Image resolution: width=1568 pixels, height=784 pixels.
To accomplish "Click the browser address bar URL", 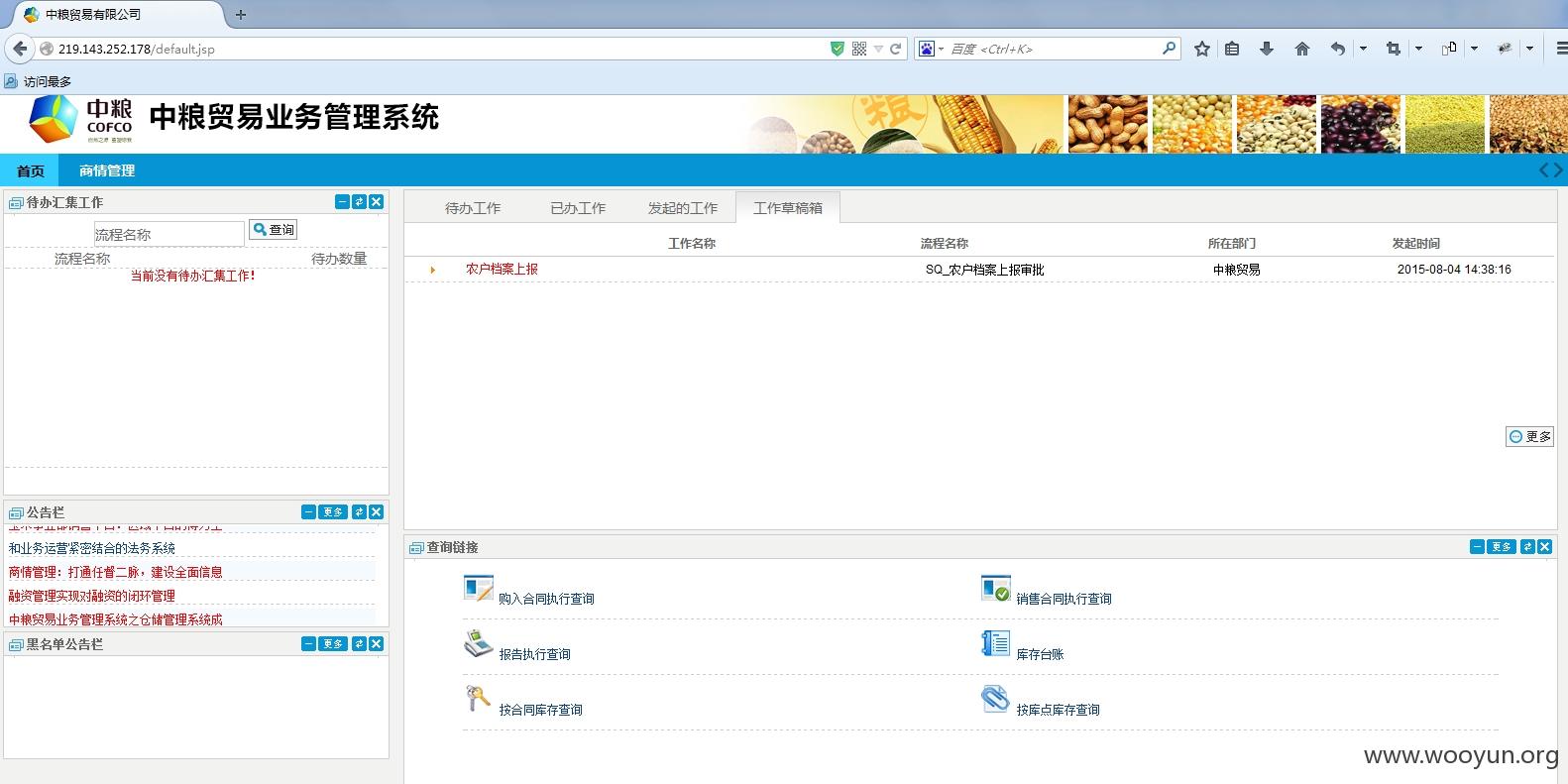I will tap(136, 49).
